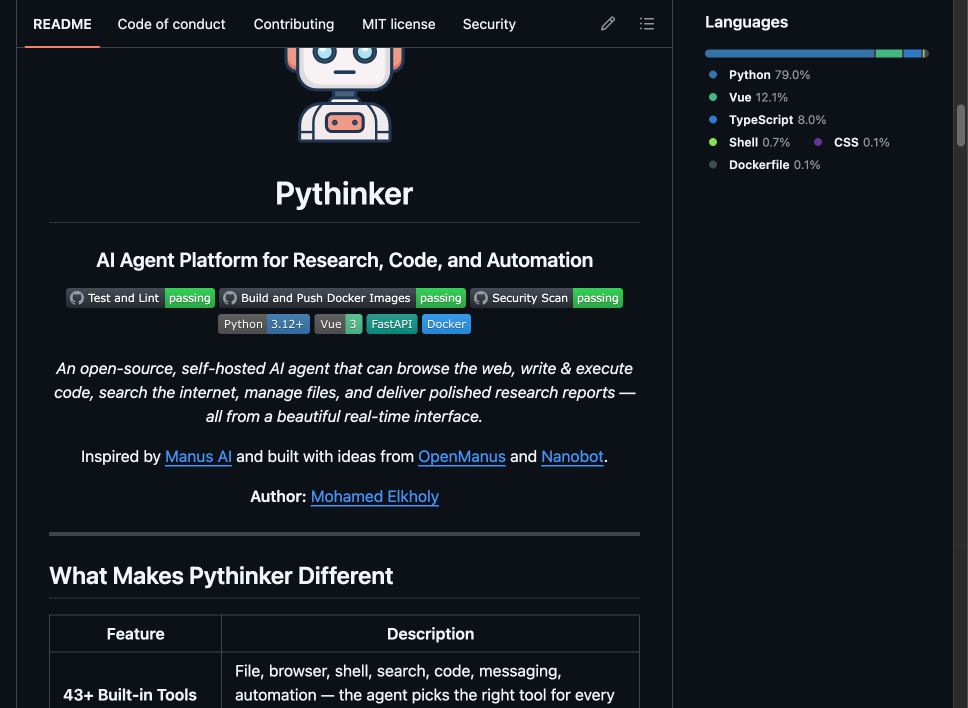Open the Security tab

point(489,23)
